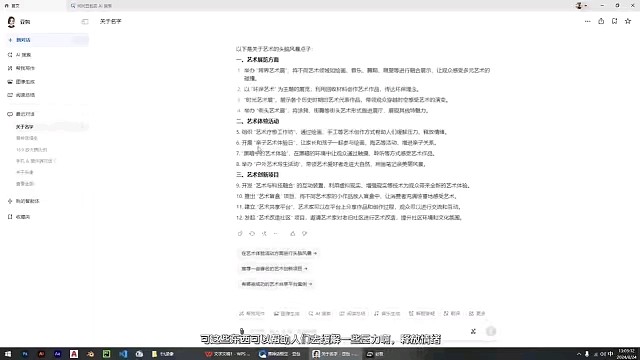Click the bookmark icon in chat header
The image size is (640, 360).
coord(614,21)
